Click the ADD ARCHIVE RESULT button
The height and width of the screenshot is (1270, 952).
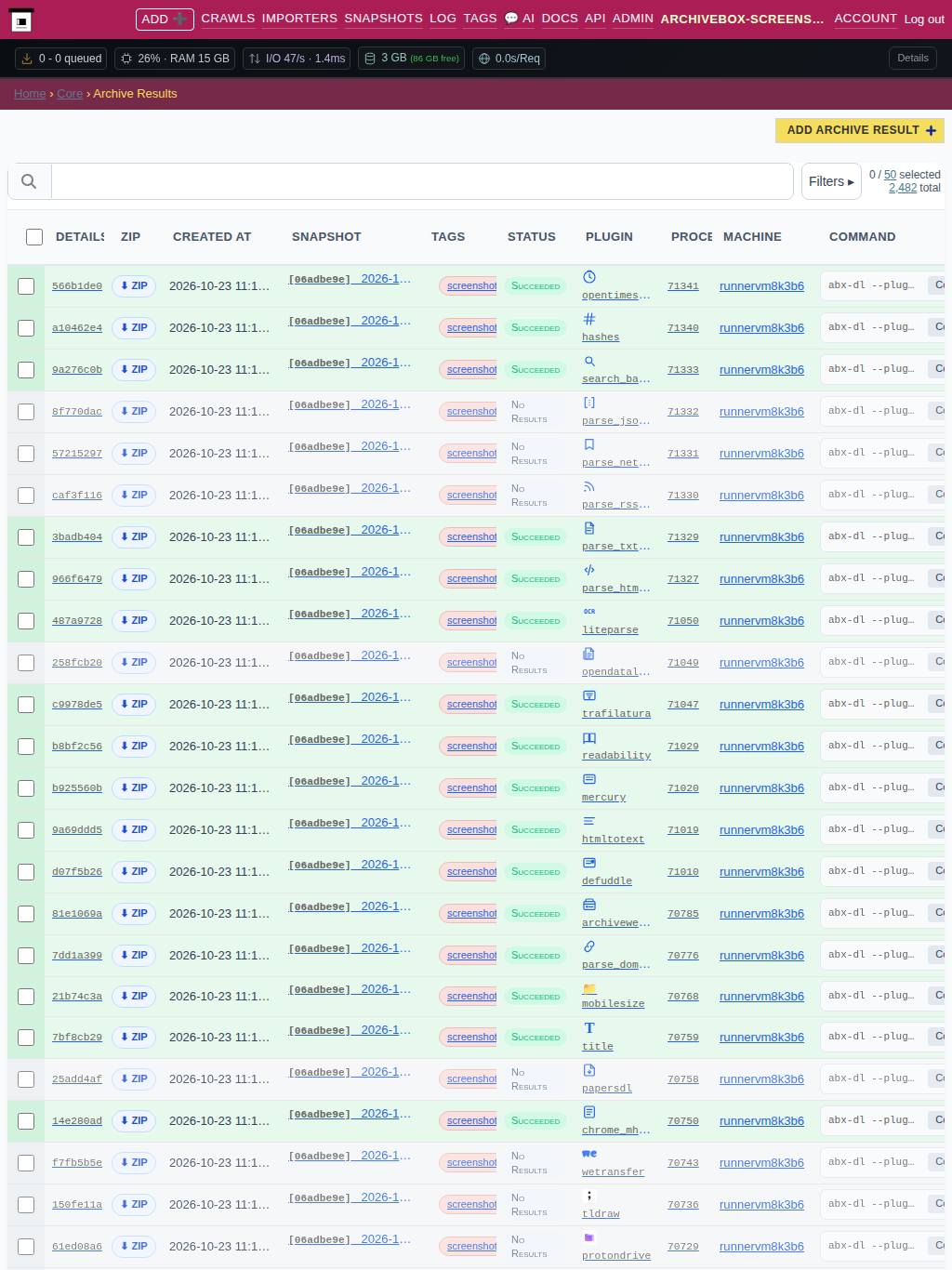pos(860,130)
